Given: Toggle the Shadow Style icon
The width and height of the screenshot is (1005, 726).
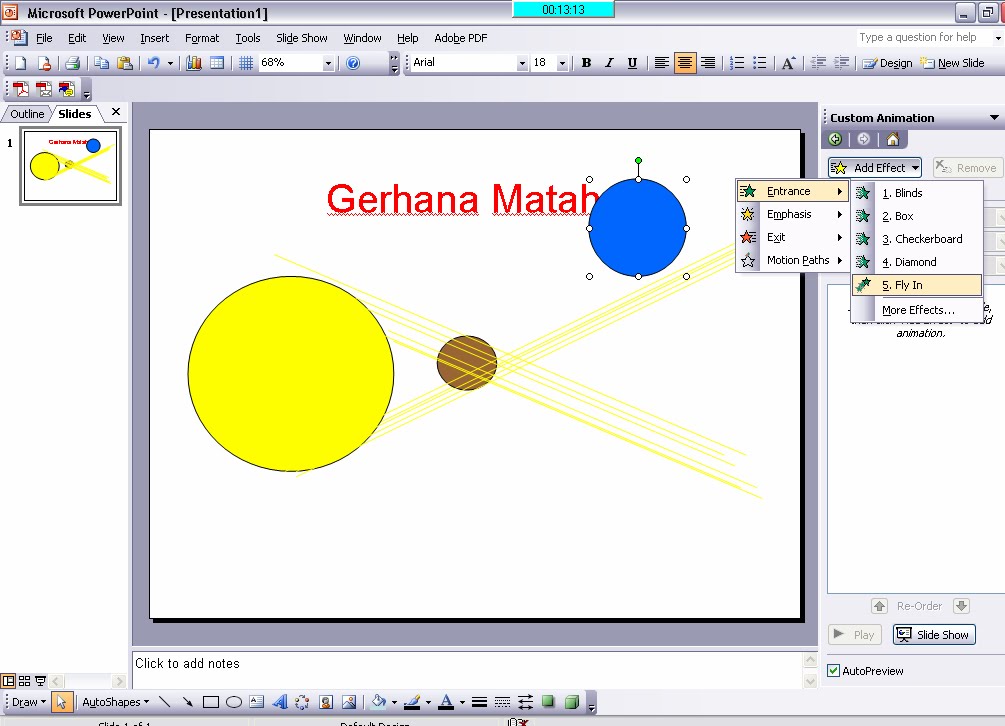Looking at the screenshot, I should coord(549,702).
